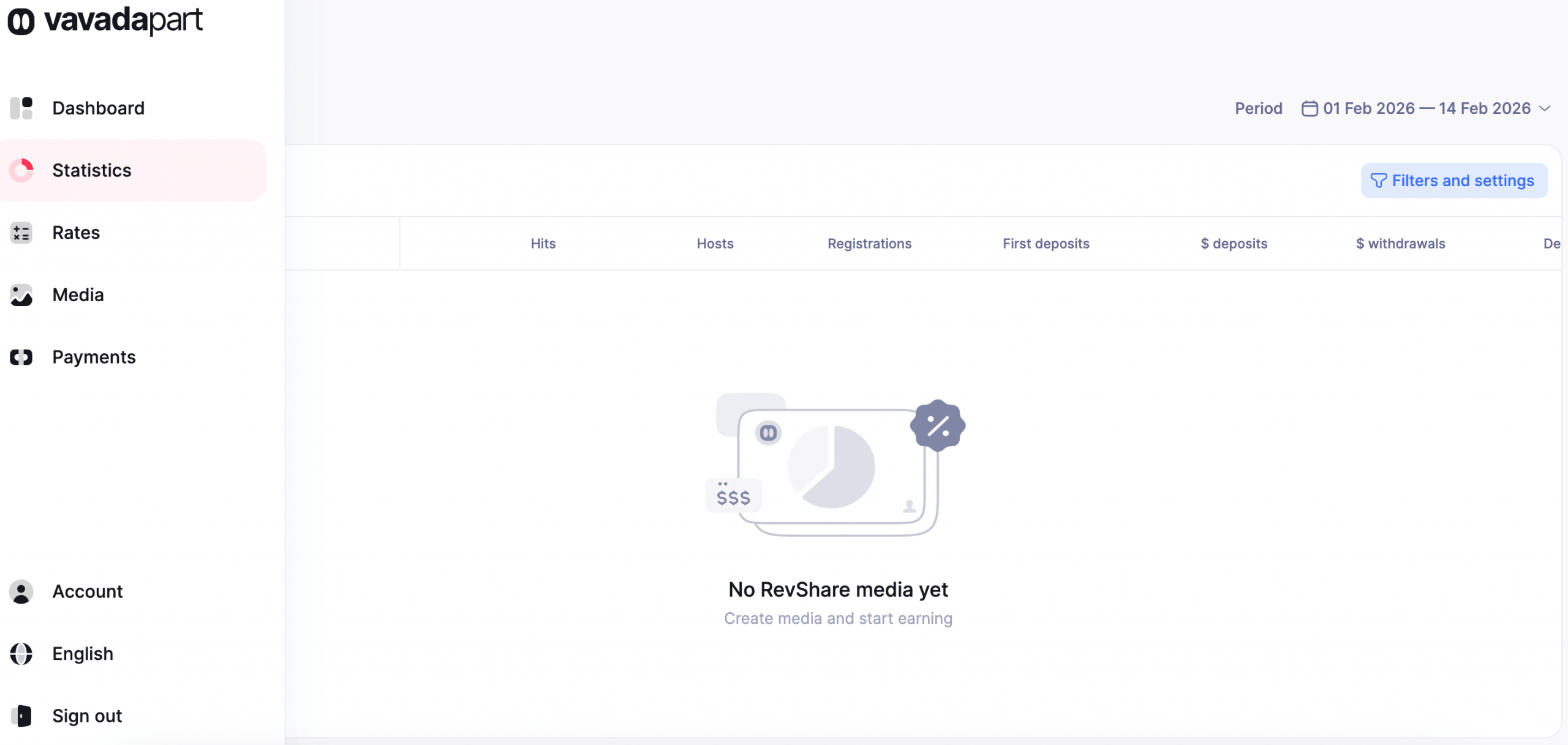The image size is (1568, 745).
Task: Click the First deposits column header
Action: 1046,244
